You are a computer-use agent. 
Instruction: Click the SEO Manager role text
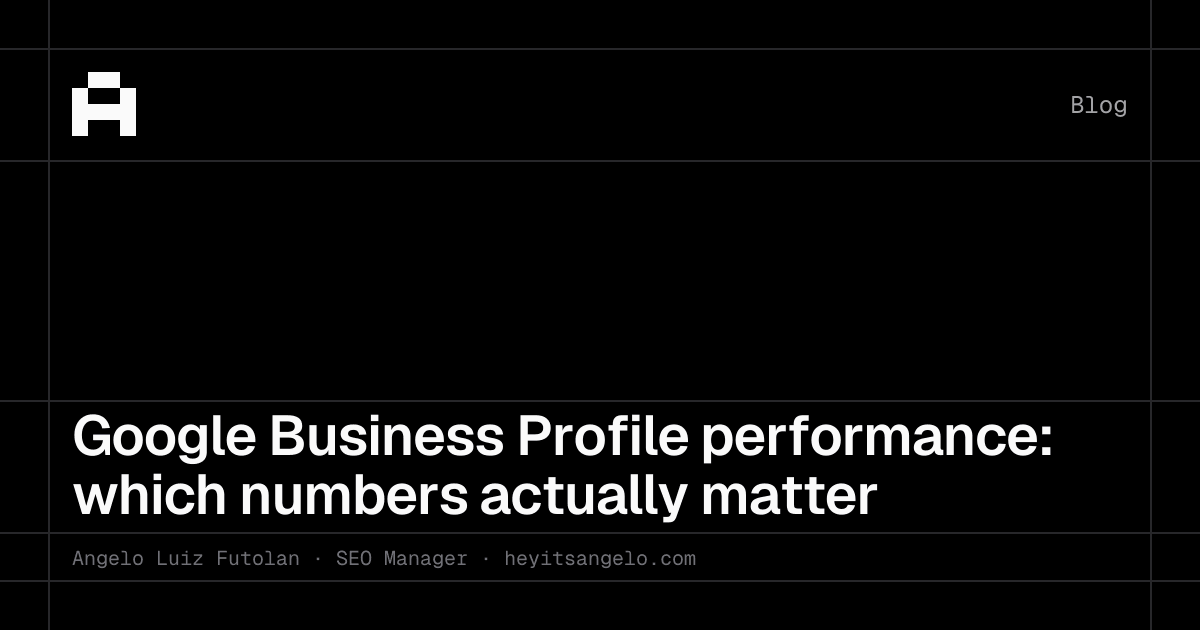(x=402, y=559)
